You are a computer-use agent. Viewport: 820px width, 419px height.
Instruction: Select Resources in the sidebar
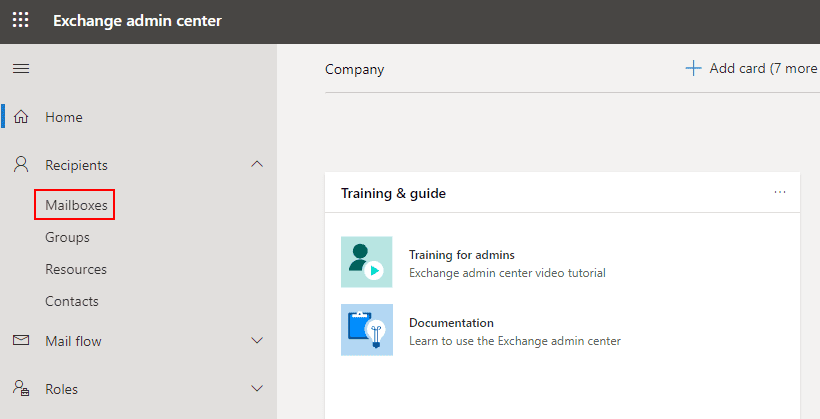(76, 269)
